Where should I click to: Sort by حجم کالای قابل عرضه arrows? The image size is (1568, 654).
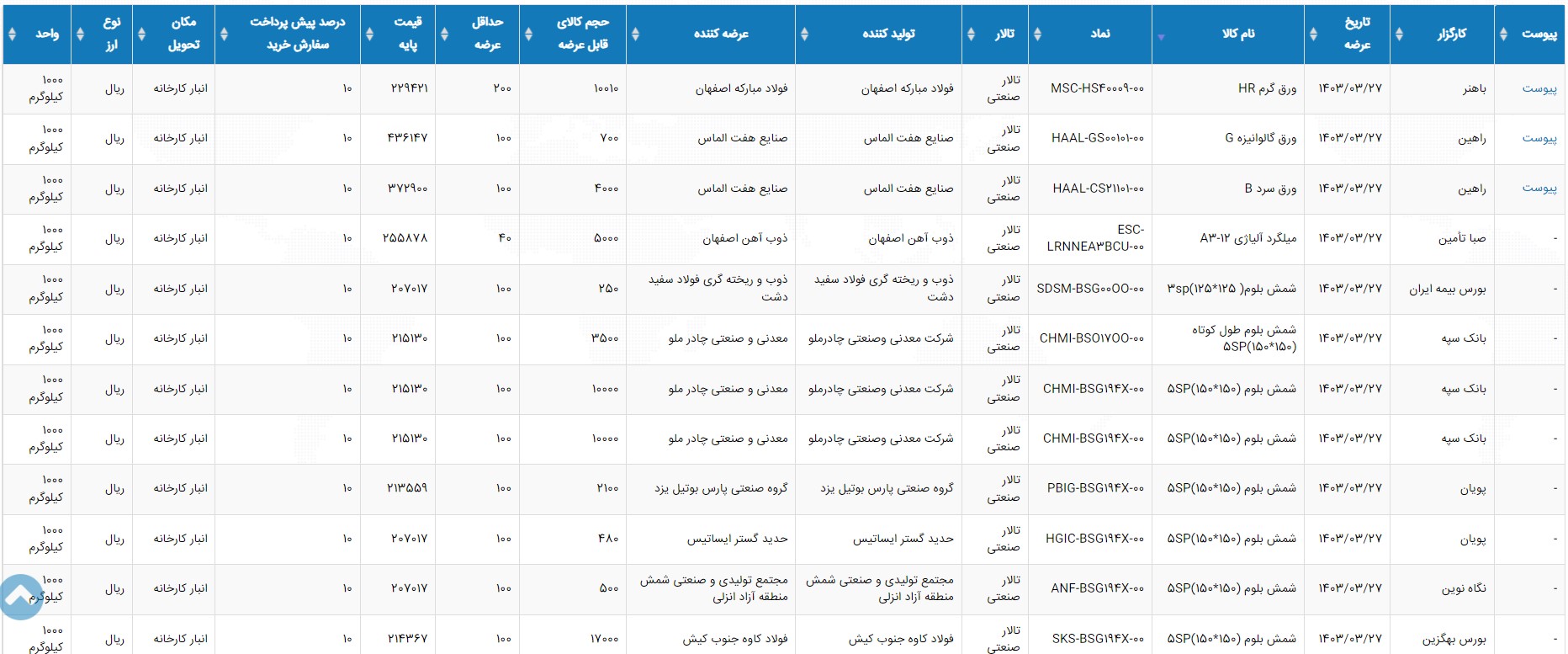(528, 34)
